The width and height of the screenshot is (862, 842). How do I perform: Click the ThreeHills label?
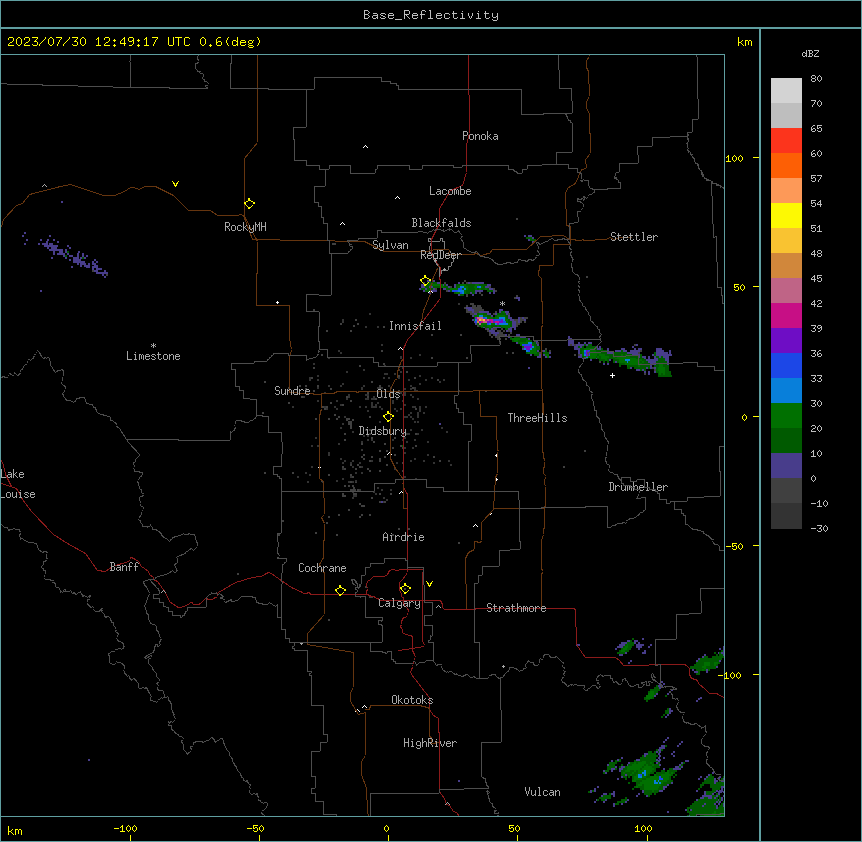(537, 418)
